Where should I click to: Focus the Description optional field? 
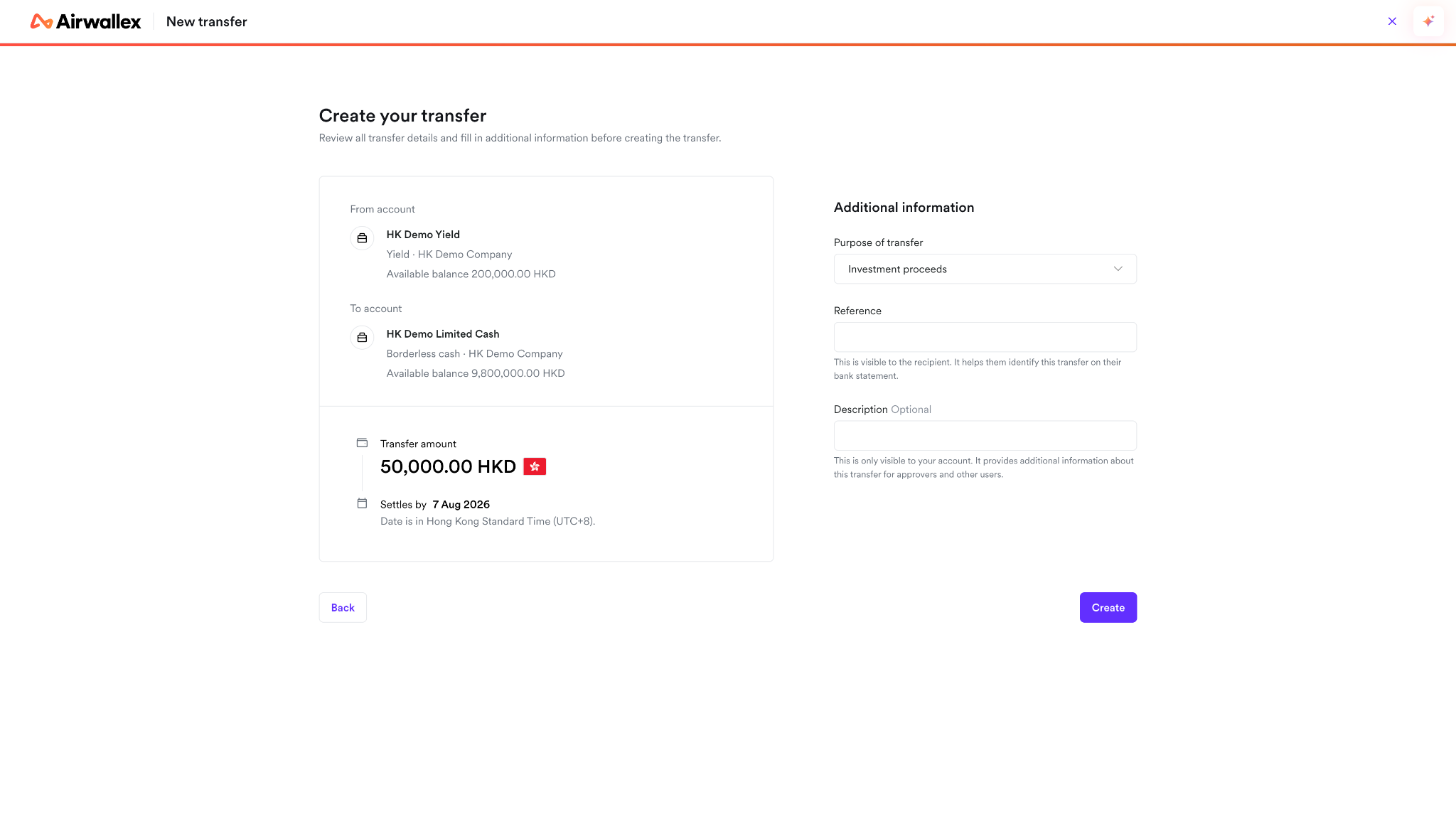click(x=985, y=436)
